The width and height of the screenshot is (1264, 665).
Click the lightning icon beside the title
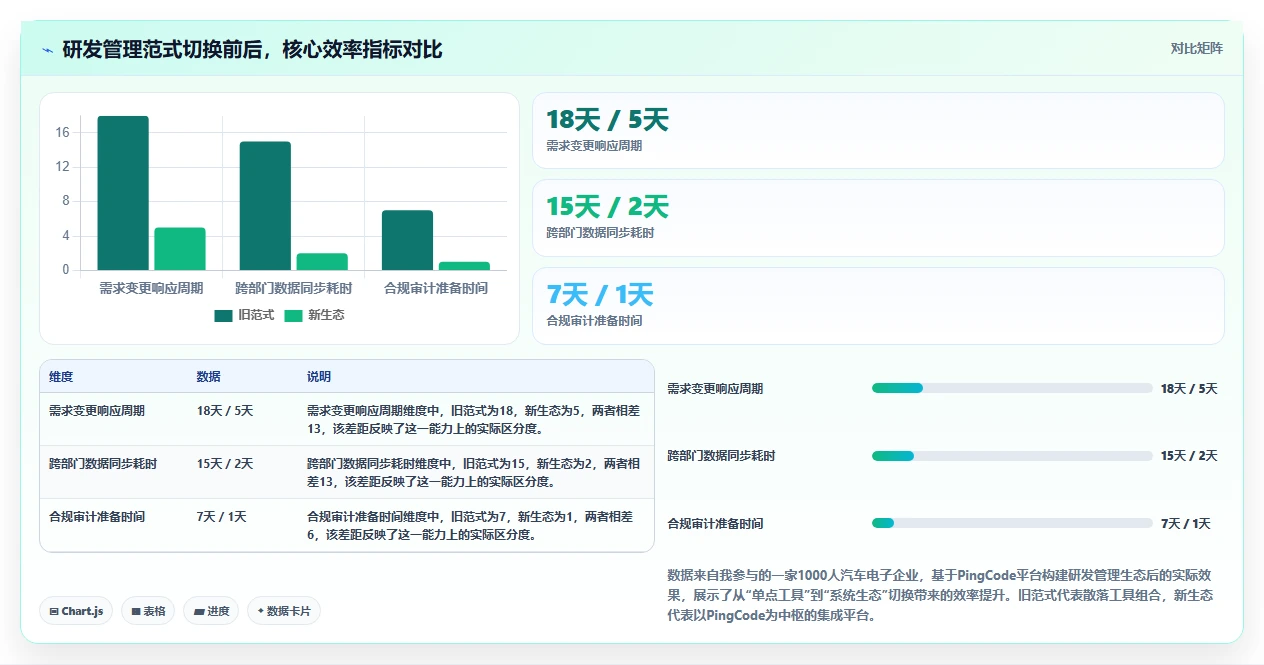pos(47,50)
